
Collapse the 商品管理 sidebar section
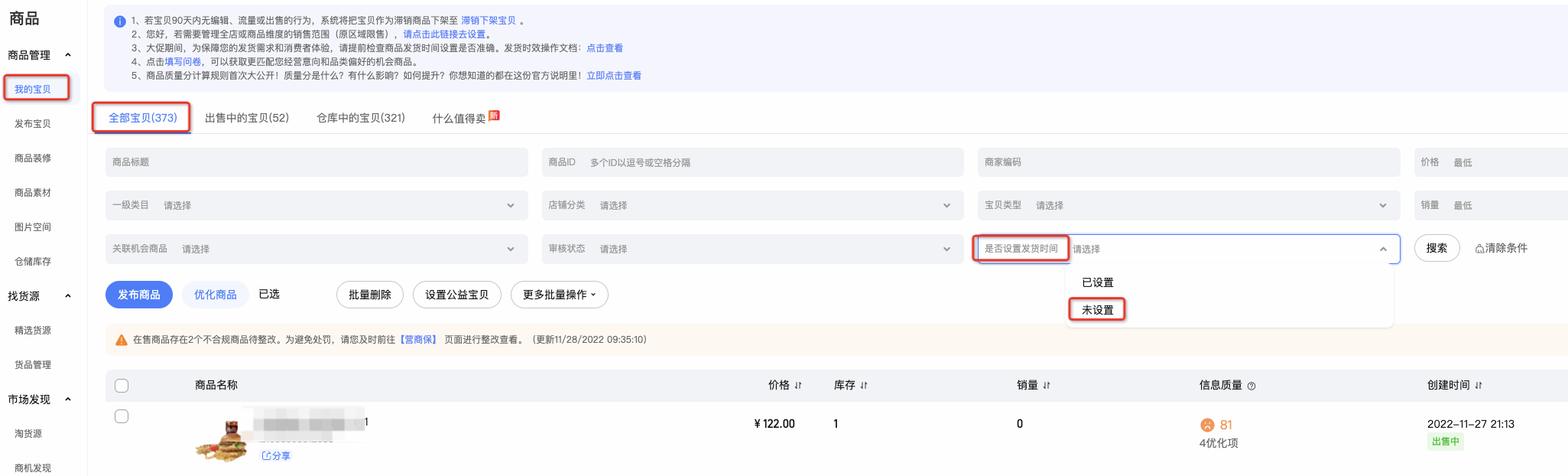[x=68, y=55]
